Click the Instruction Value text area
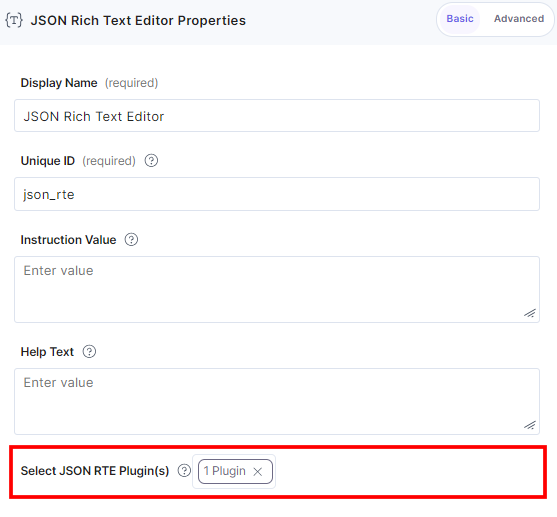 [277, 290]
